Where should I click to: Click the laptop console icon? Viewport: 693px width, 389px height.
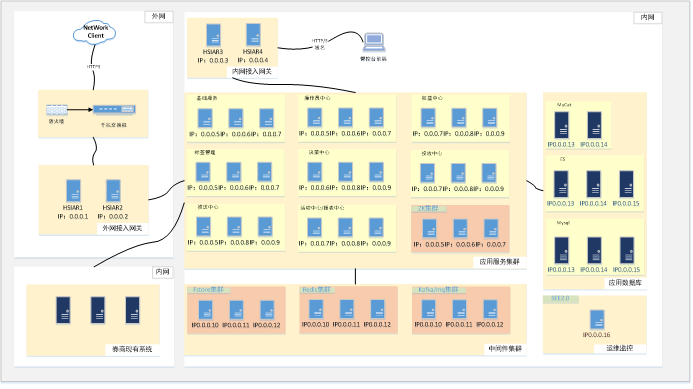click(374, 42)
